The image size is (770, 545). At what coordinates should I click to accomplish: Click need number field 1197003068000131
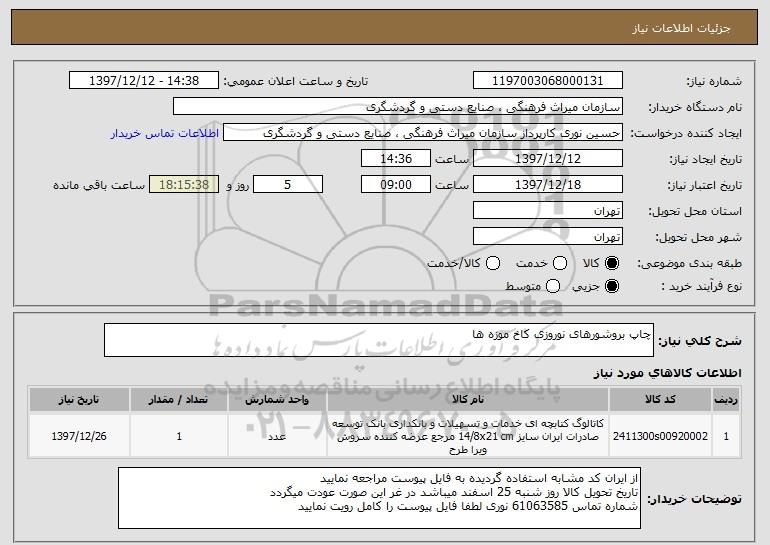[x=548, y=81]
